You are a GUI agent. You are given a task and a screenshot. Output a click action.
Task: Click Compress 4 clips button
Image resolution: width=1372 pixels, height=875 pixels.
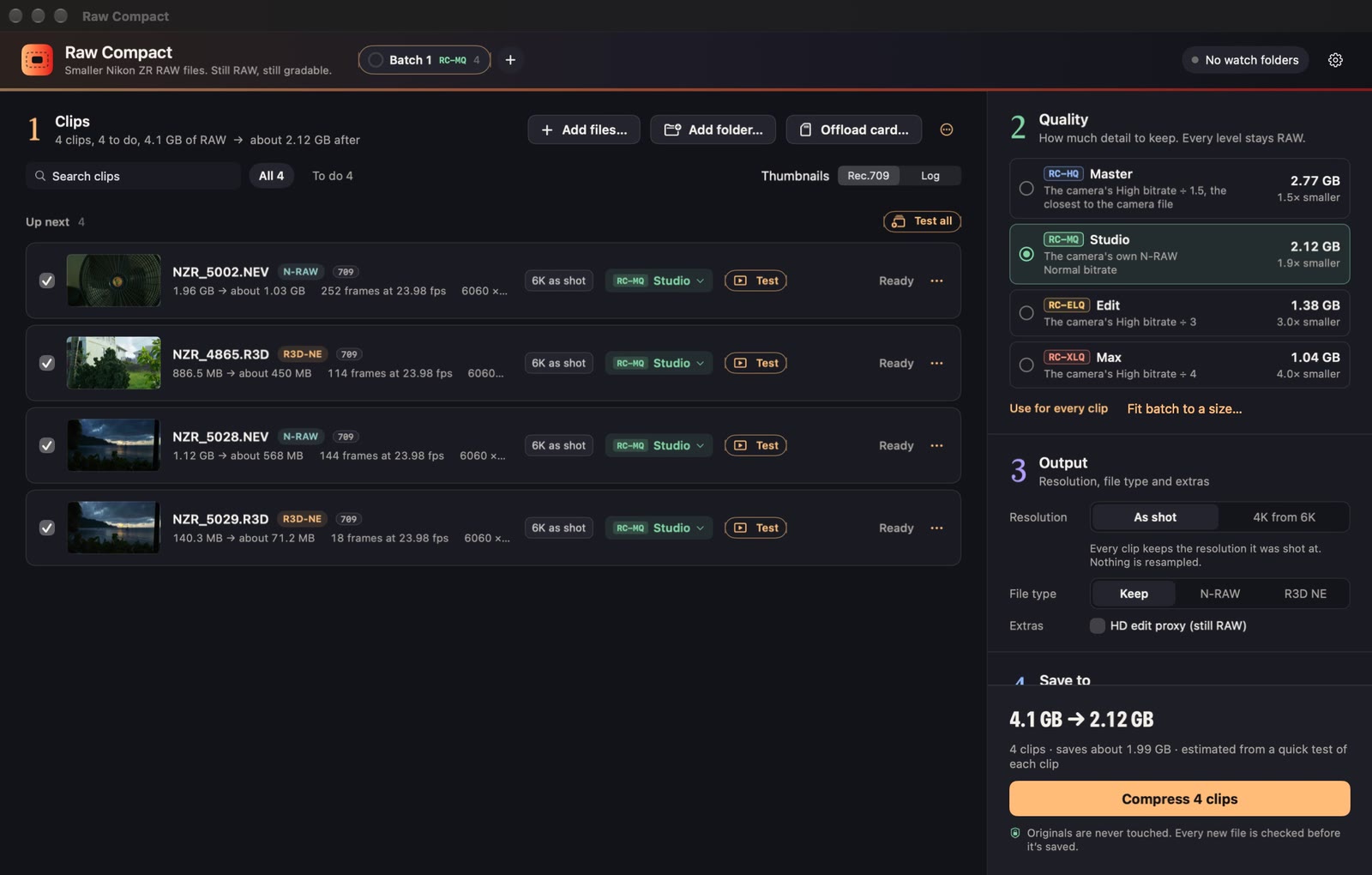point(1179,799)
